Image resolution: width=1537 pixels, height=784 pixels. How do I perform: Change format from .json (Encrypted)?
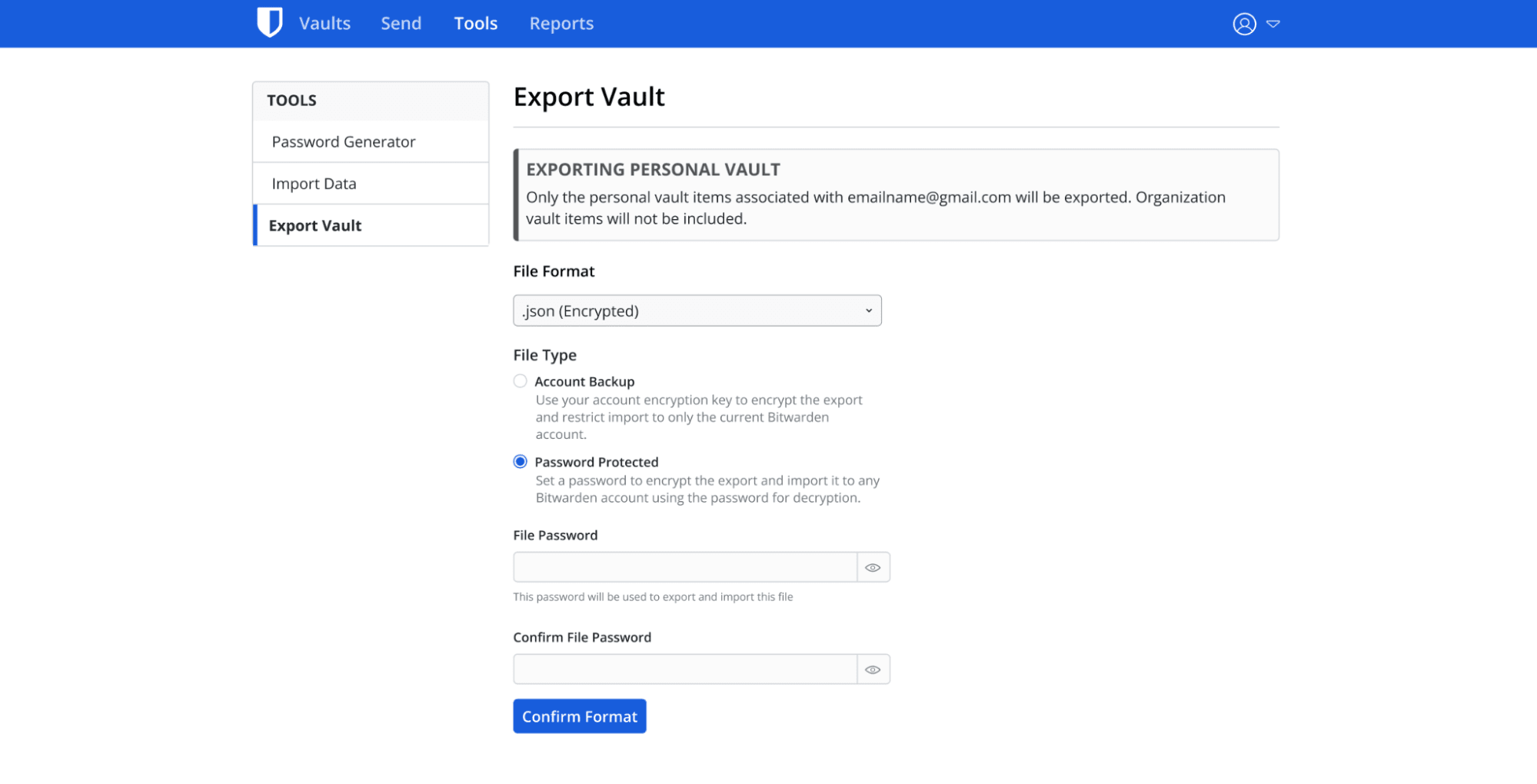pos(697,311)
